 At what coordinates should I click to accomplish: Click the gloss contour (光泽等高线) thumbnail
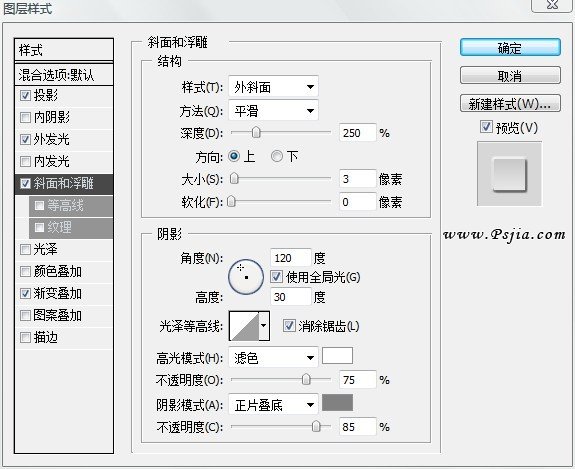coord(244,326)
